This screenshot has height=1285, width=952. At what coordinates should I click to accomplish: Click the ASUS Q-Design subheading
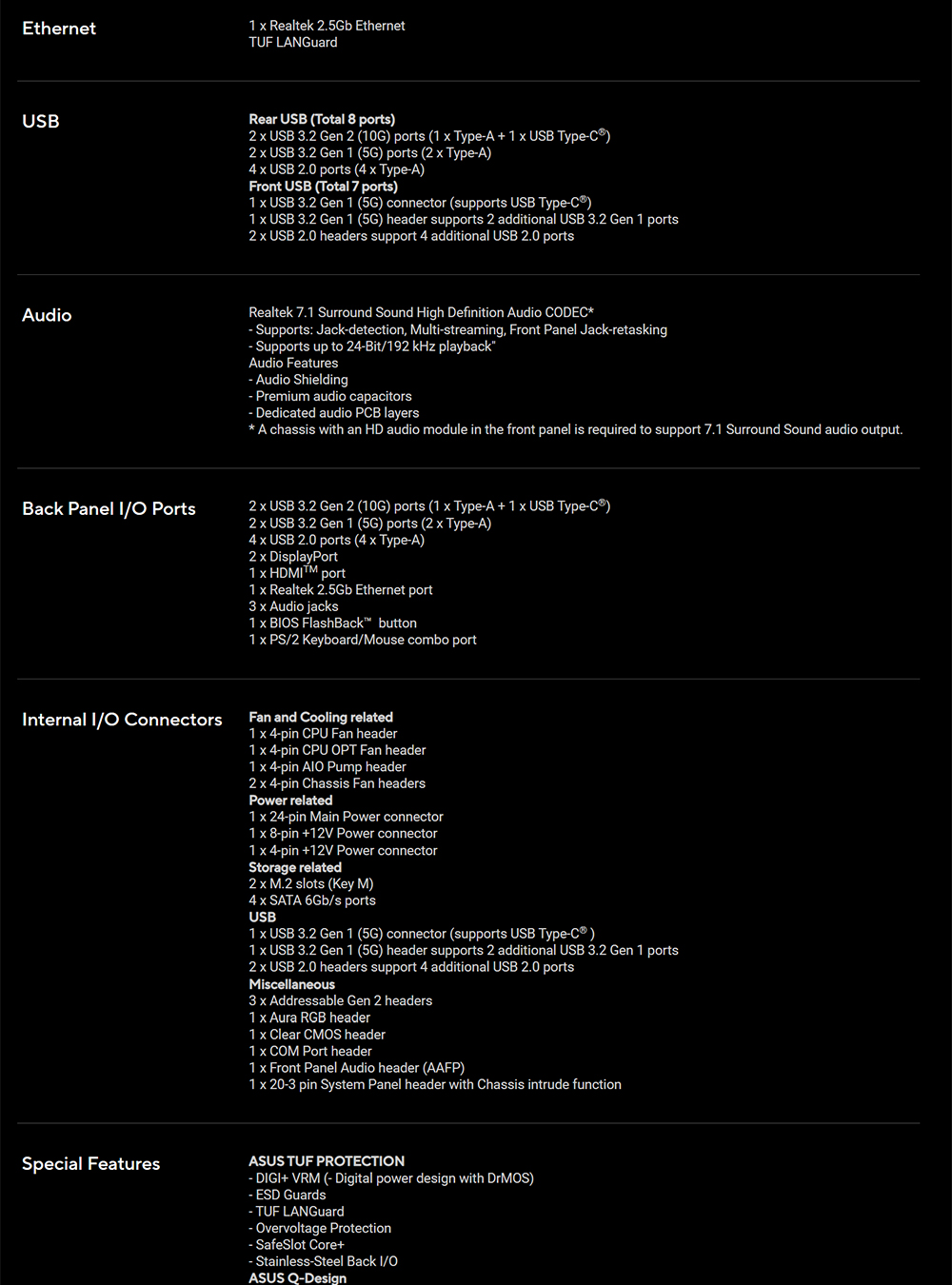click(297, 1277)
